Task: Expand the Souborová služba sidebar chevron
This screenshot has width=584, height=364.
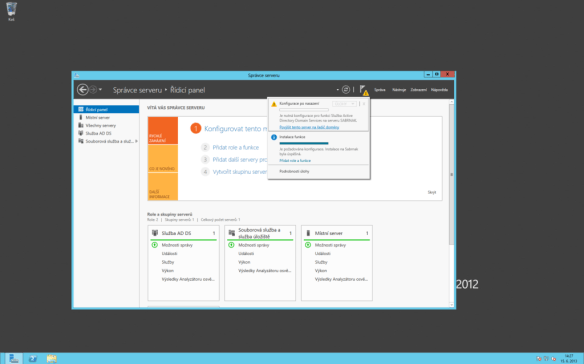Action: point(136,141)
